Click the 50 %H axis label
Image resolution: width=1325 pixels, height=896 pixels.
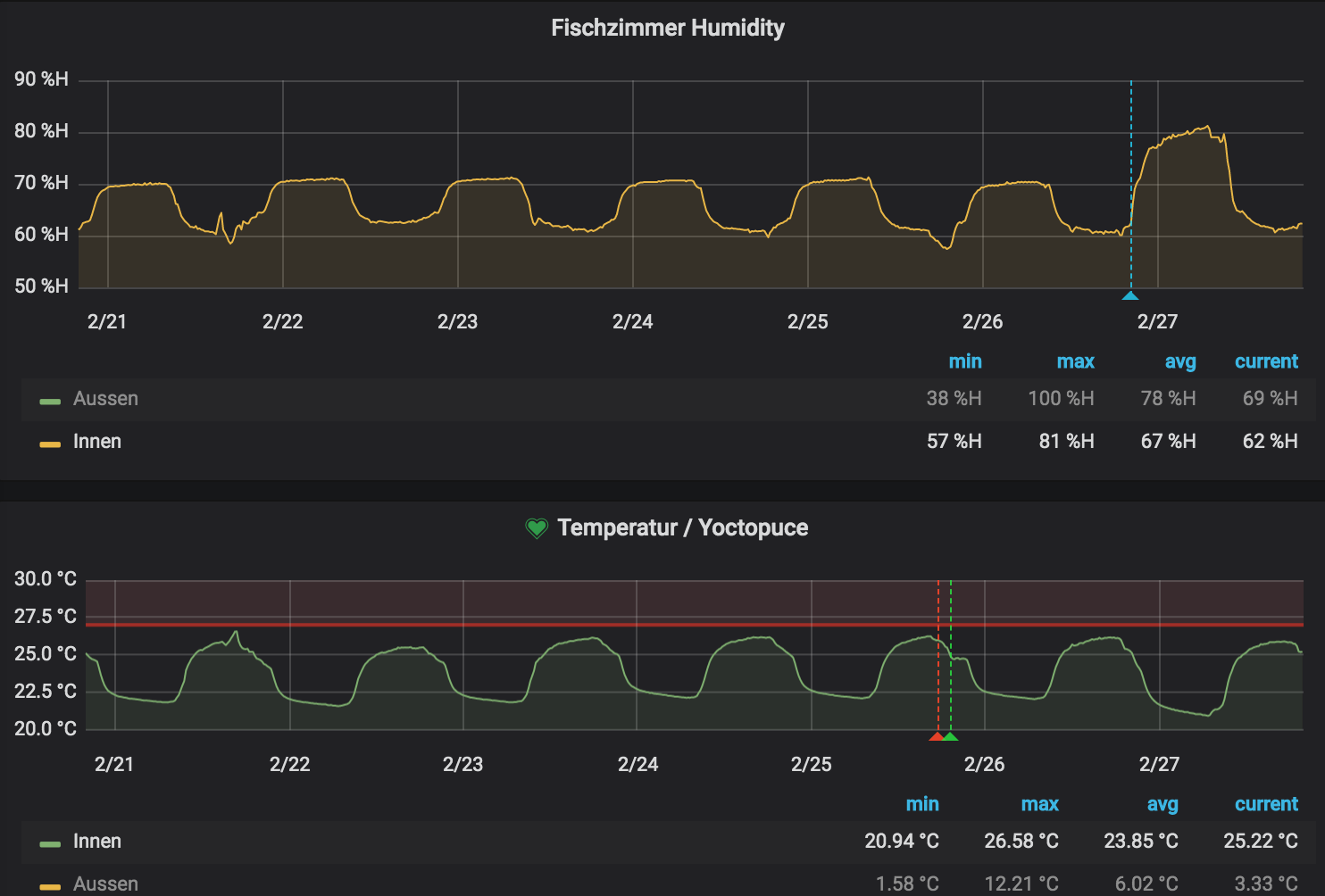pos(41,286)
